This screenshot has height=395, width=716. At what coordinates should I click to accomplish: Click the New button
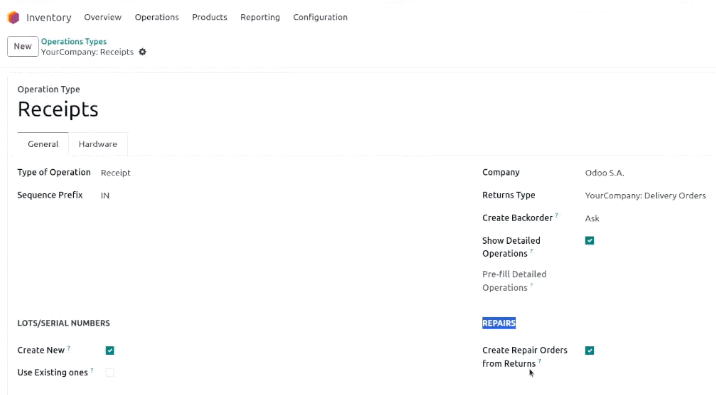tap(22, 47)
